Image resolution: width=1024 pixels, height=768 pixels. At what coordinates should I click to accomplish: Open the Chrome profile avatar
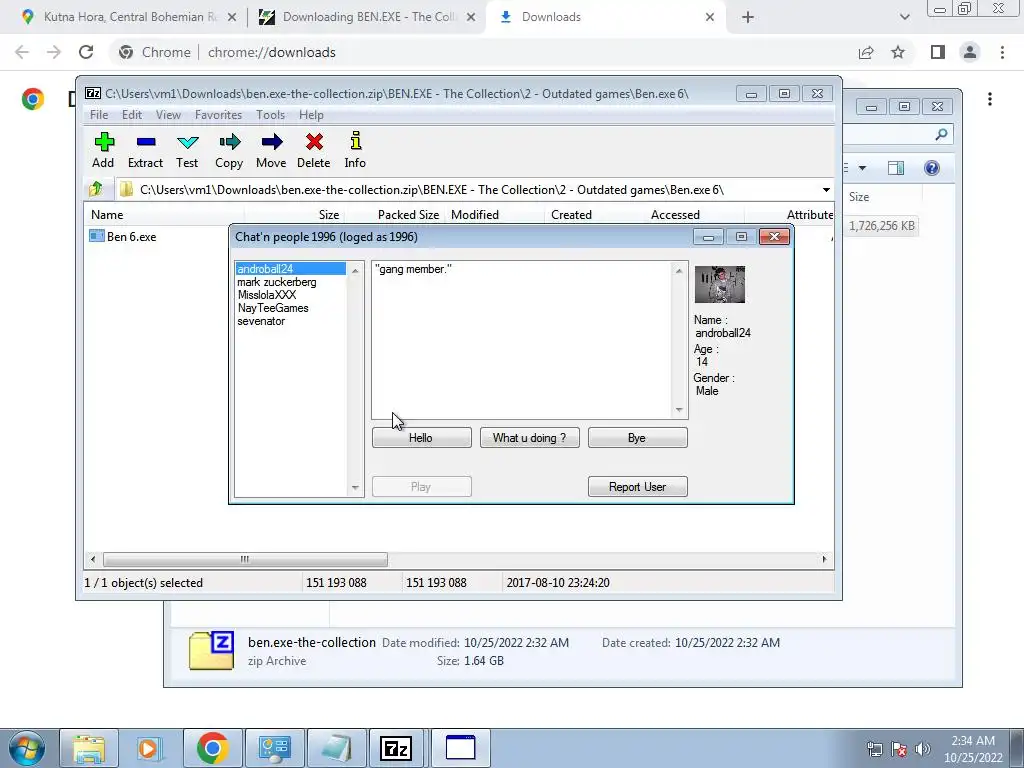(970, 52)
